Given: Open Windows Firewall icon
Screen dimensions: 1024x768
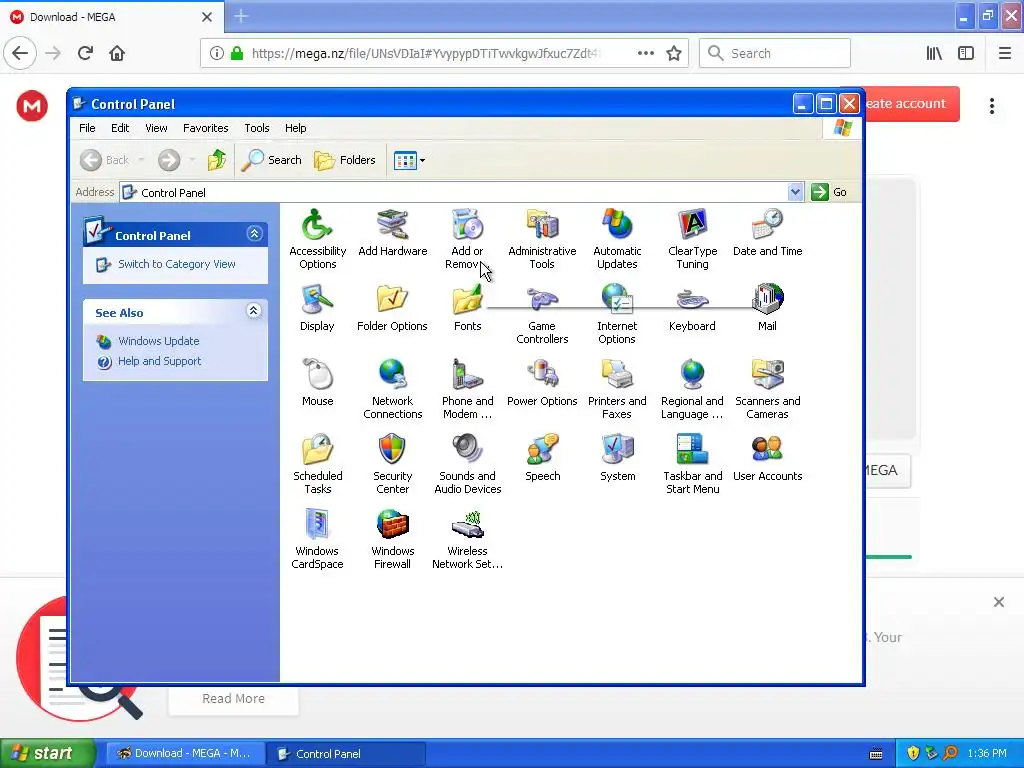Looking at the screenshot, I should click(392, 539).
